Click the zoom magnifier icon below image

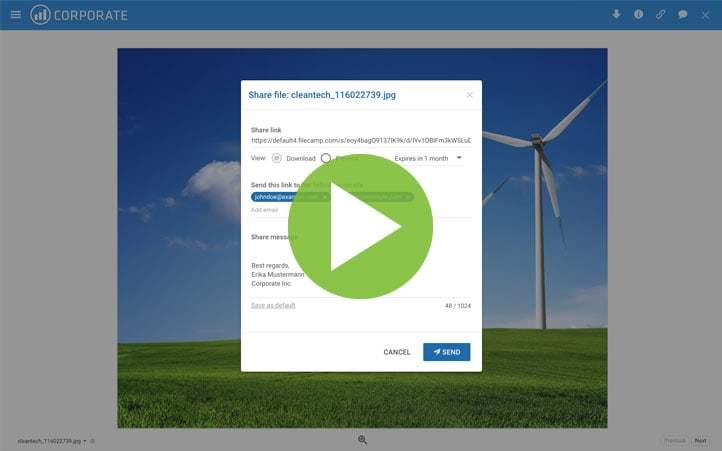click(x=362, y=440)
